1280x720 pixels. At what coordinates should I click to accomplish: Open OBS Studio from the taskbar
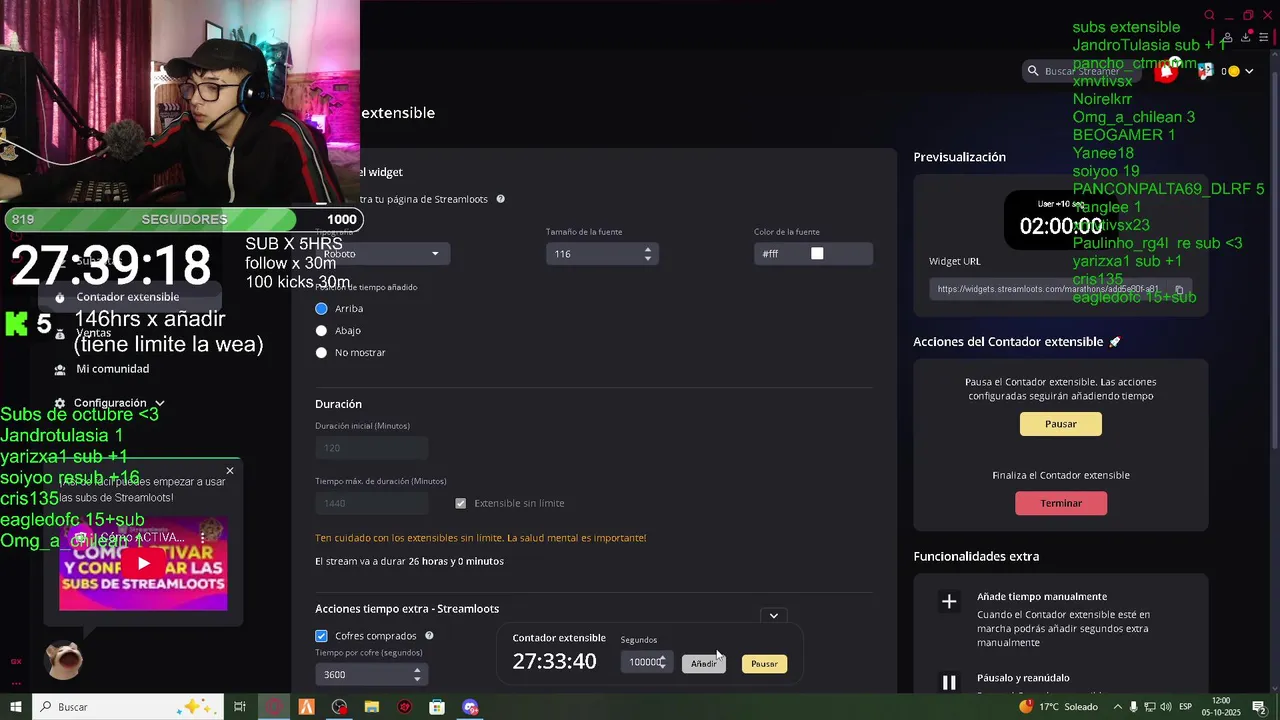coord(340,707)
